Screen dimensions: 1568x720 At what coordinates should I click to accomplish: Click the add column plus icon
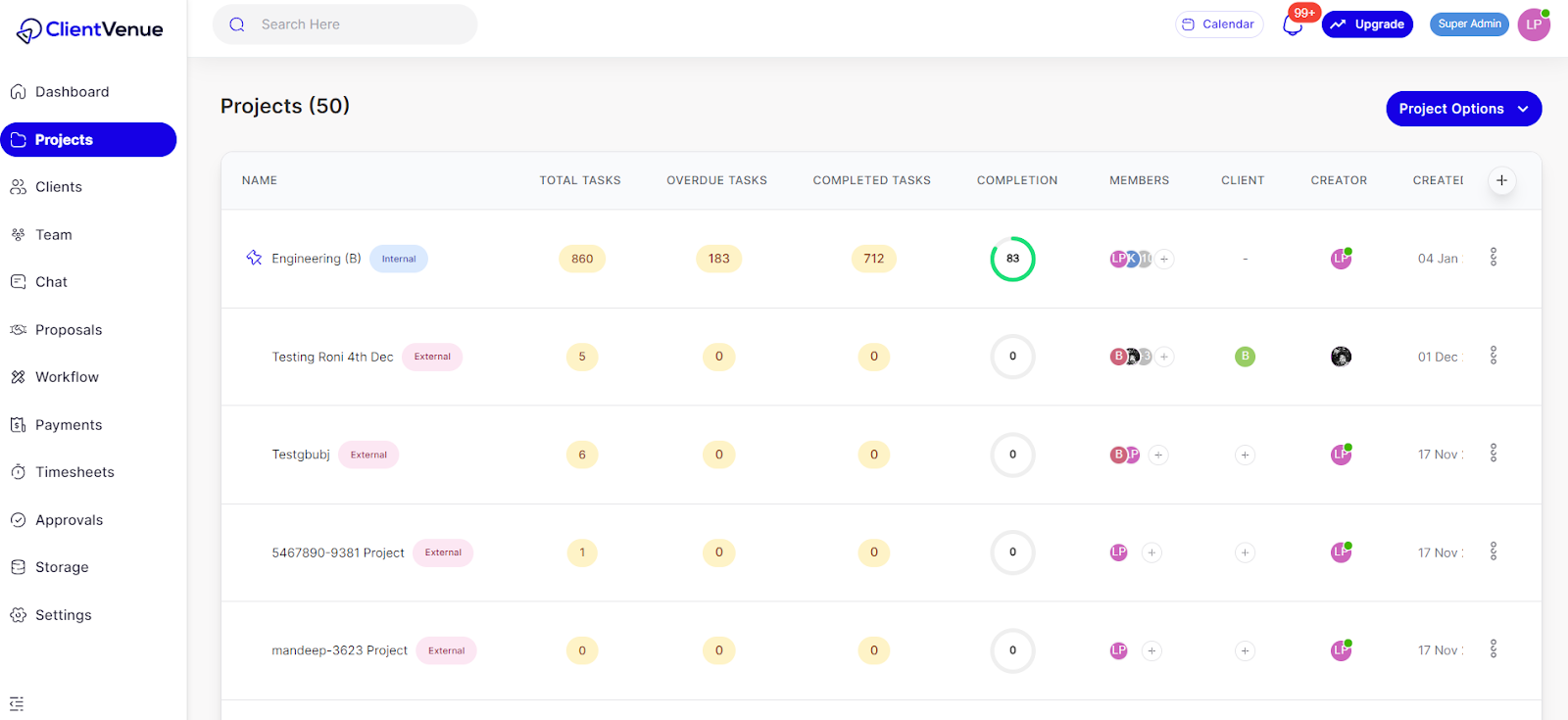click(1501, 180)
